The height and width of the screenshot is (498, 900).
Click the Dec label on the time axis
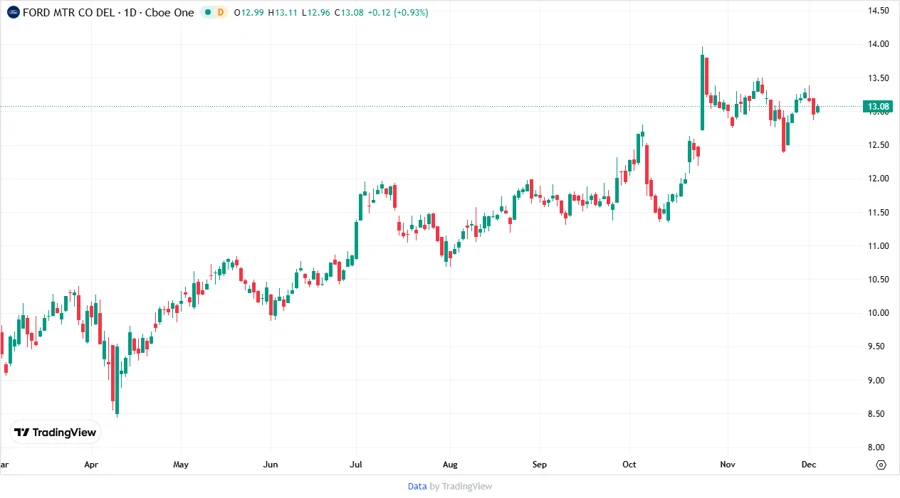pos(809,464)
